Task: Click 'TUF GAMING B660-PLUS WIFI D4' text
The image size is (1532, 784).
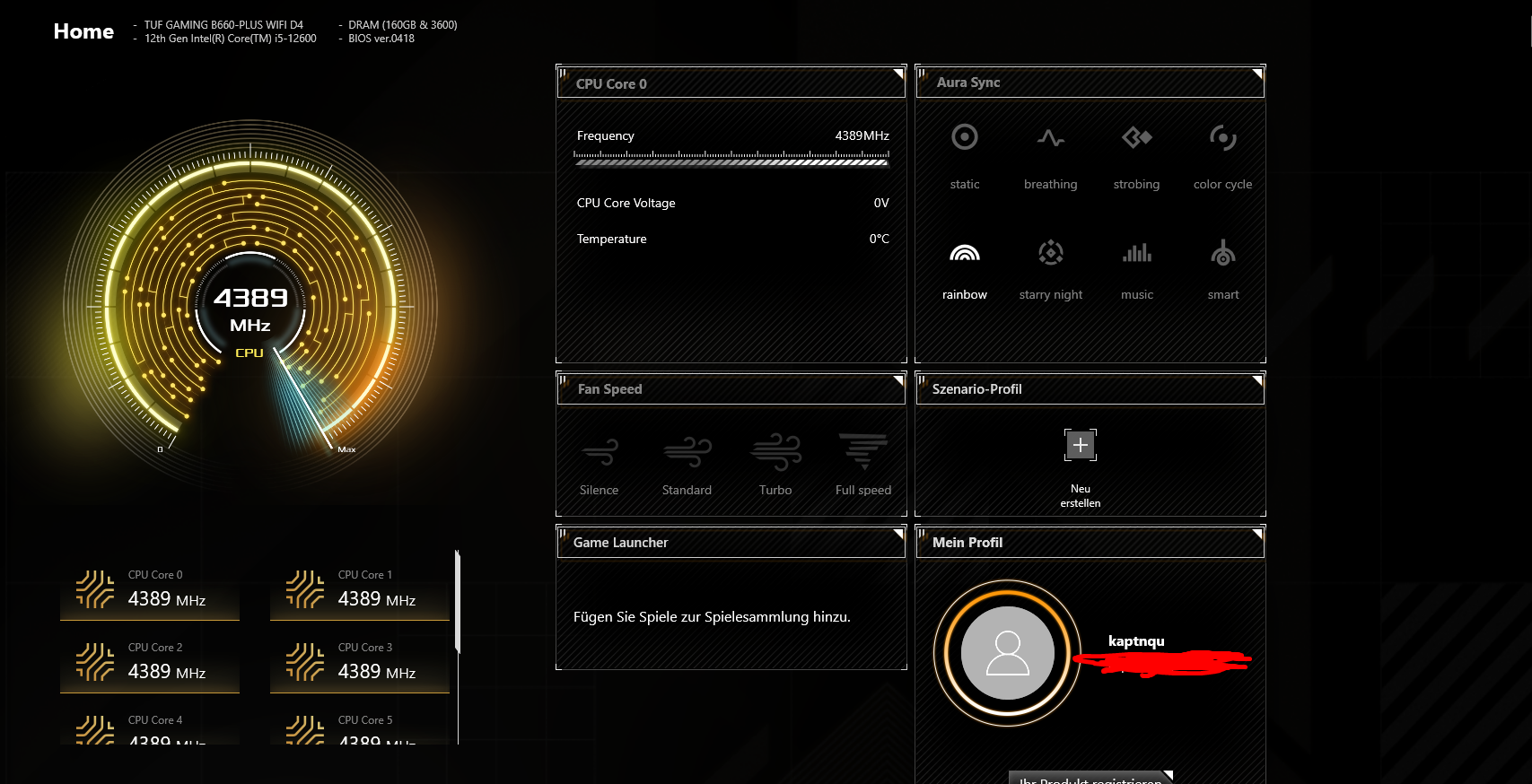Action: [223, 25]
